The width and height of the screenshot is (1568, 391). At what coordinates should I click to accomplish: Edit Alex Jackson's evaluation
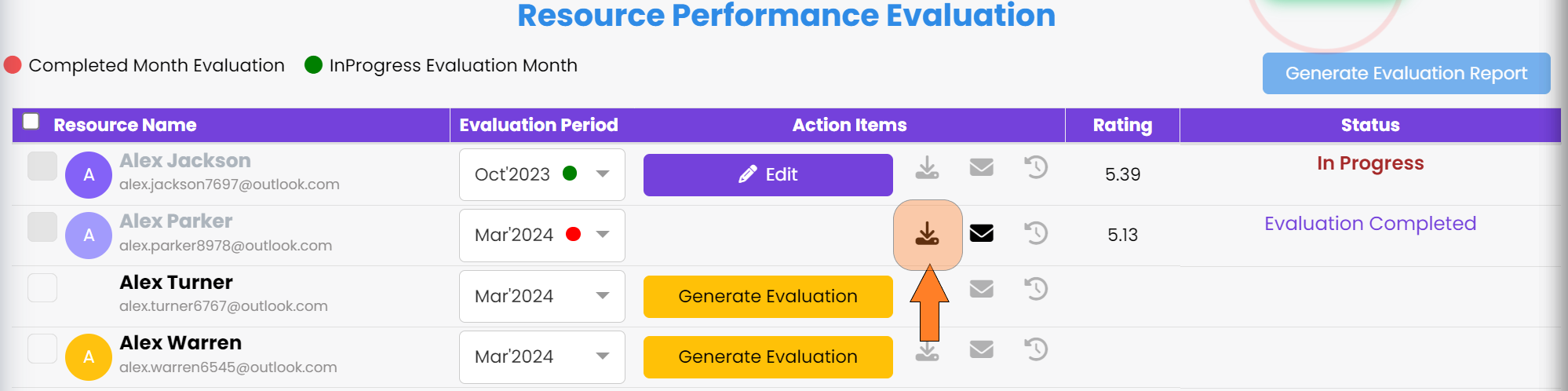tap(768, 174)
